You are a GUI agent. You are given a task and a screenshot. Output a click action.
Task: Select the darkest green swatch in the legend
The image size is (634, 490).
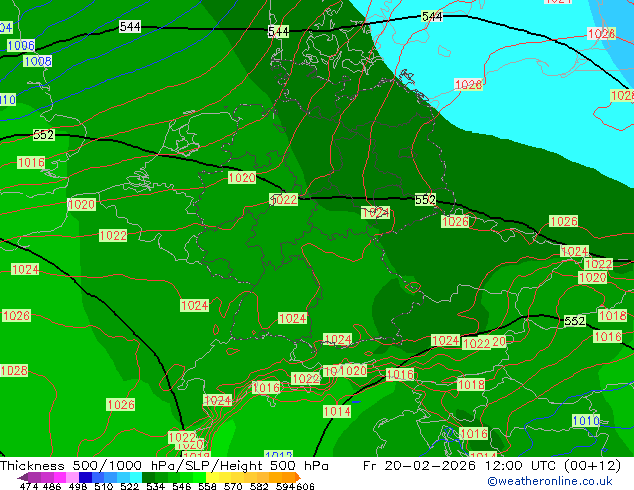click(x=148, y=477)
